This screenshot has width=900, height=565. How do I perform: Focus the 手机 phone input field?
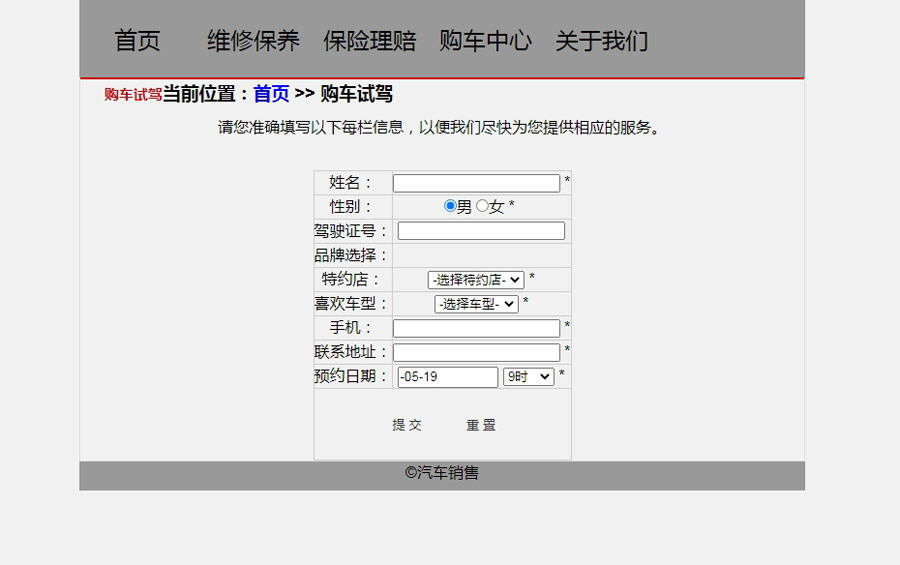tap(476, 328)
